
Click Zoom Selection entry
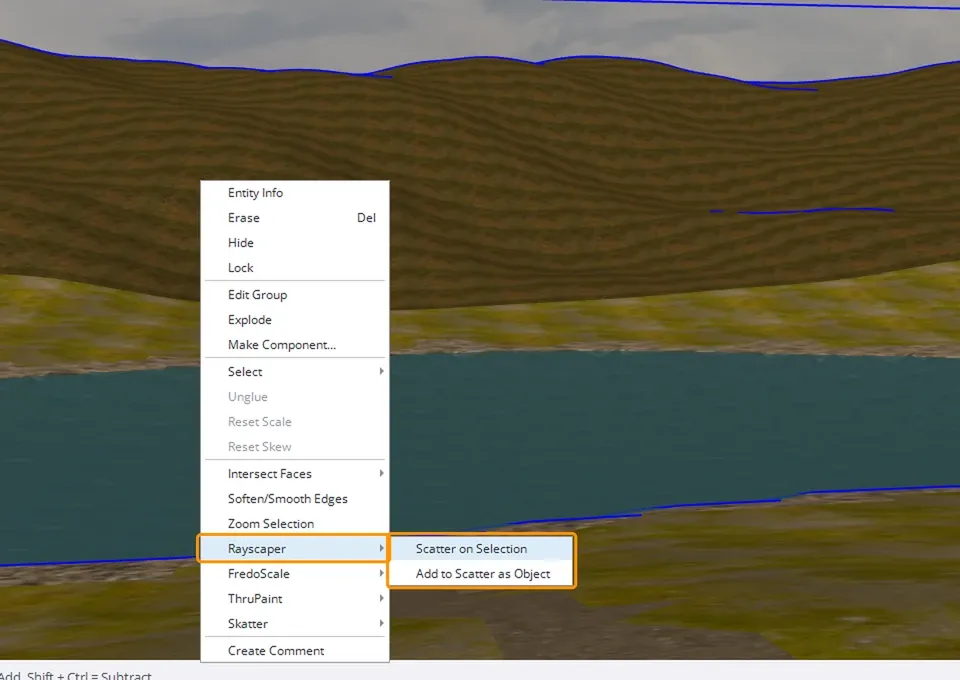click(x=294, y=524)
